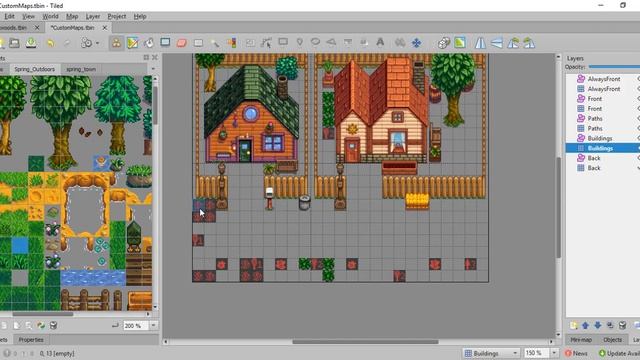Raise the selected layer with up arrow
The height and width of the screenshot is (360, 640).
pos(585,325)
